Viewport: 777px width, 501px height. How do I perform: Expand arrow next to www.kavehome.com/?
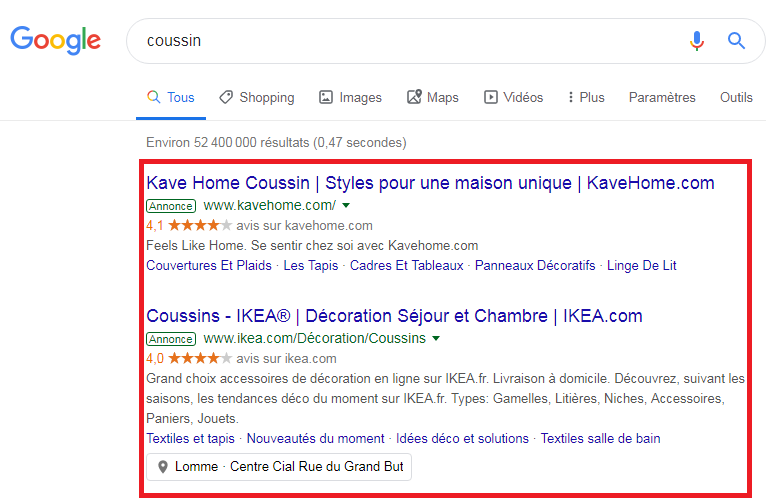346,205
